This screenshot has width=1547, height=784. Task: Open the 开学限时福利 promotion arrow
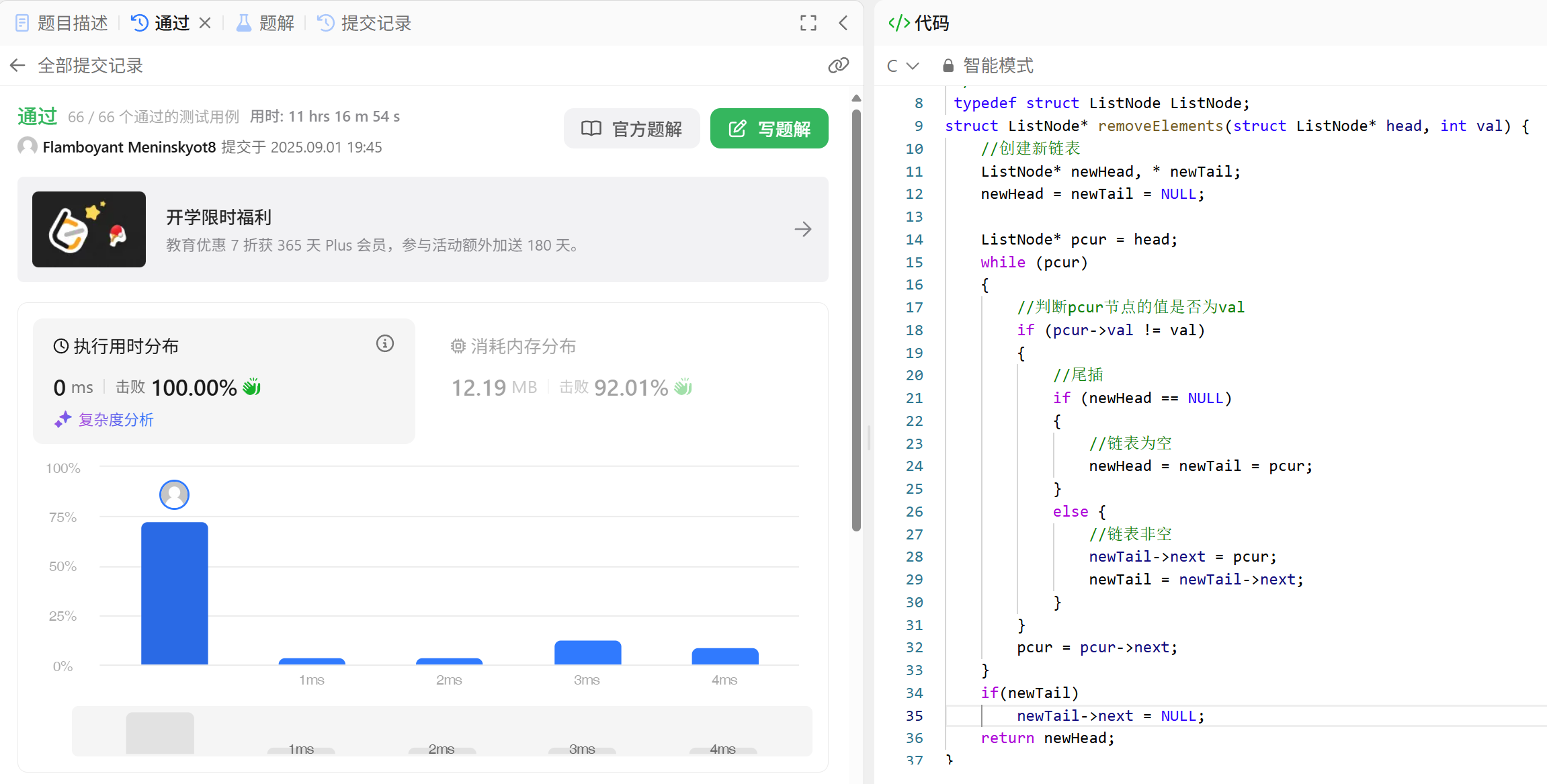802,229
